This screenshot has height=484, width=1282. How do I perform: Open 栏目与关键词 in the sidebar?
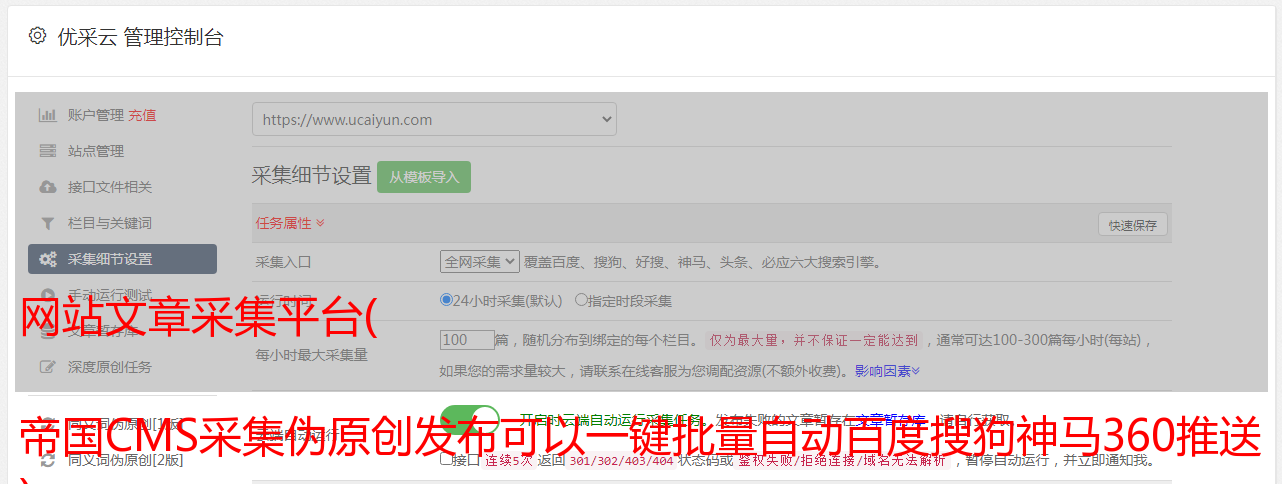[x=110, y=223]
